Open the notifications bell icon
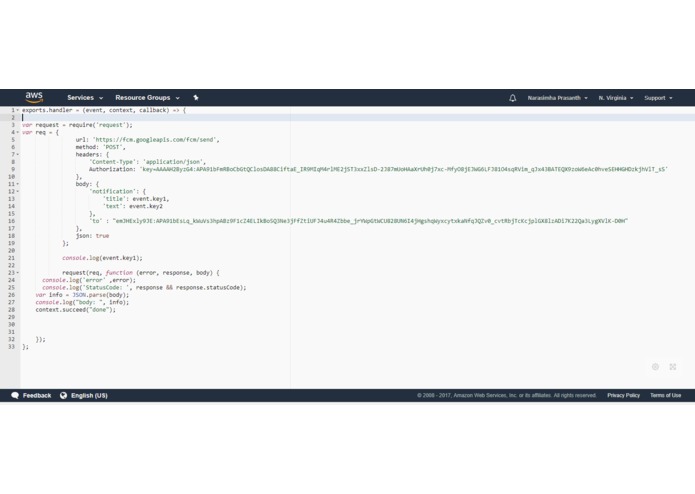Screen dimensions: 695x494 pos(512,98)
